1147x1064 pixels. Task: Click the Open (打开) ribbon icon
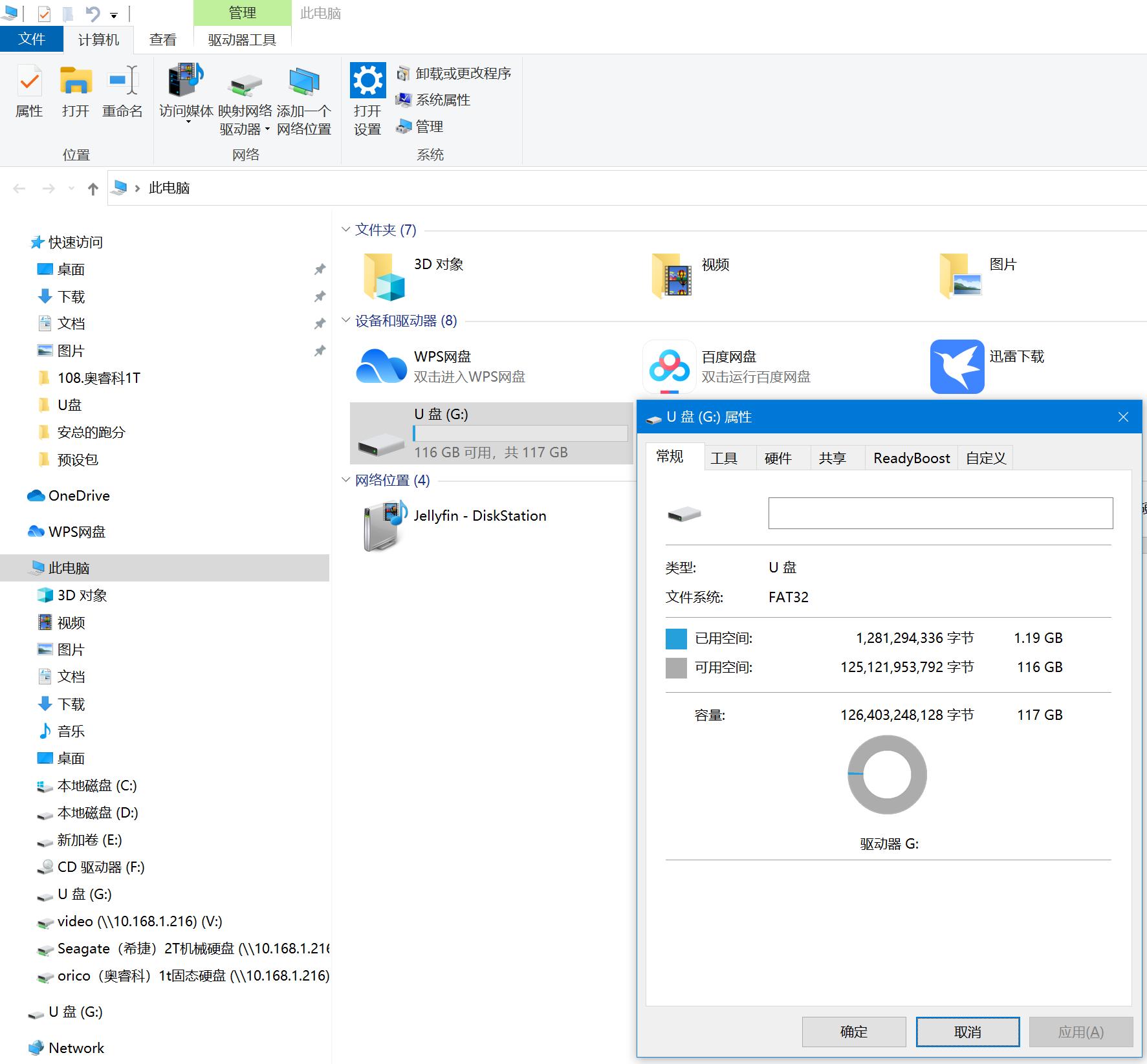click(76, 82)
